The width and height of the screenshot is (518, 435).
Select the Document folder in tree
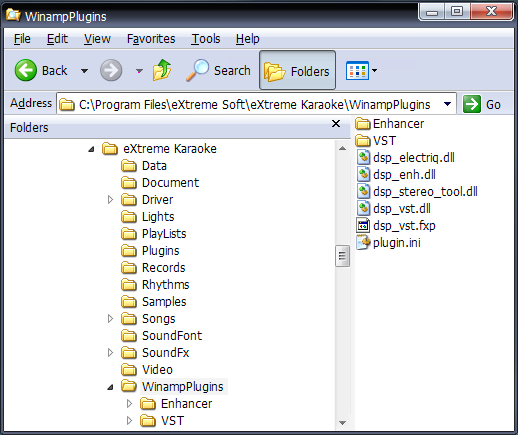(170, 183)
